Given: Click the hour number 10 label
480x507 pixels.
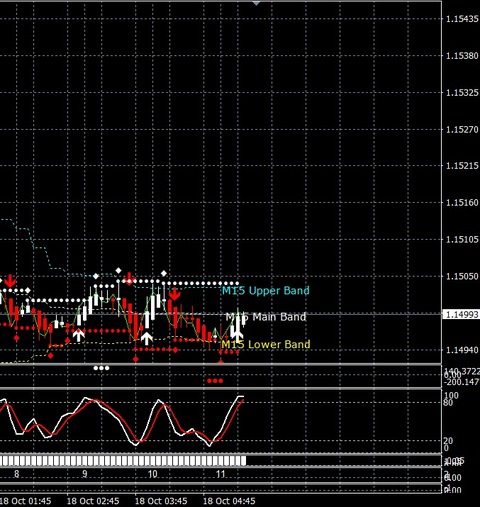Looking at the screenshot, I should (152, 474).
